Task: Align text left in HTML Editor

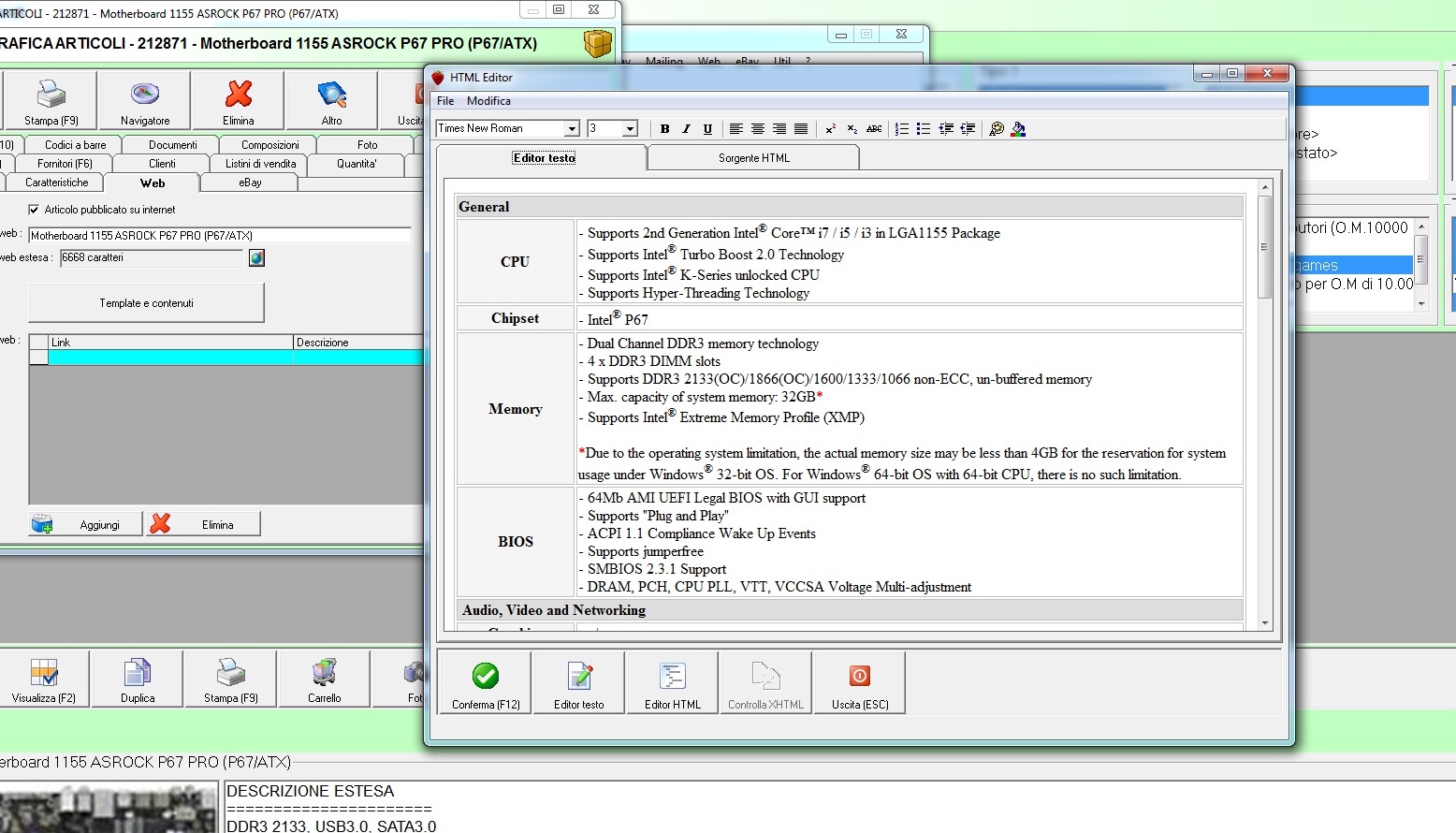Action: click(x=736, y=129)
